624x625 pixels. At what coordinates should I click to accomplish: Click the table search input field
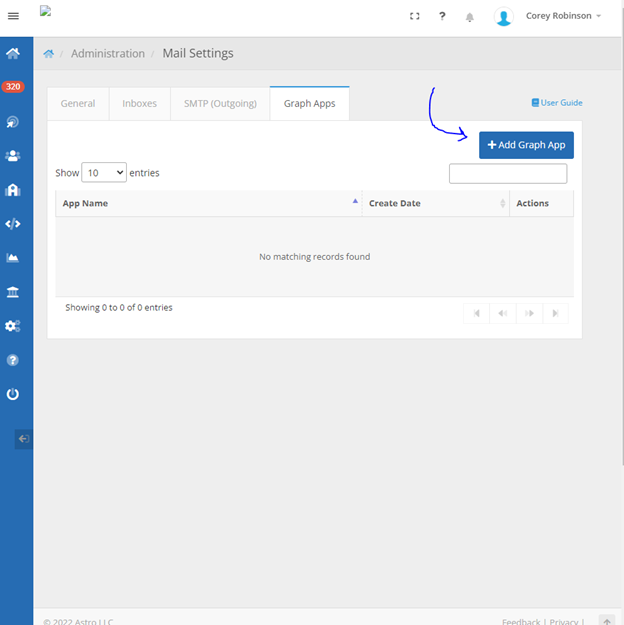pos(508,174)
